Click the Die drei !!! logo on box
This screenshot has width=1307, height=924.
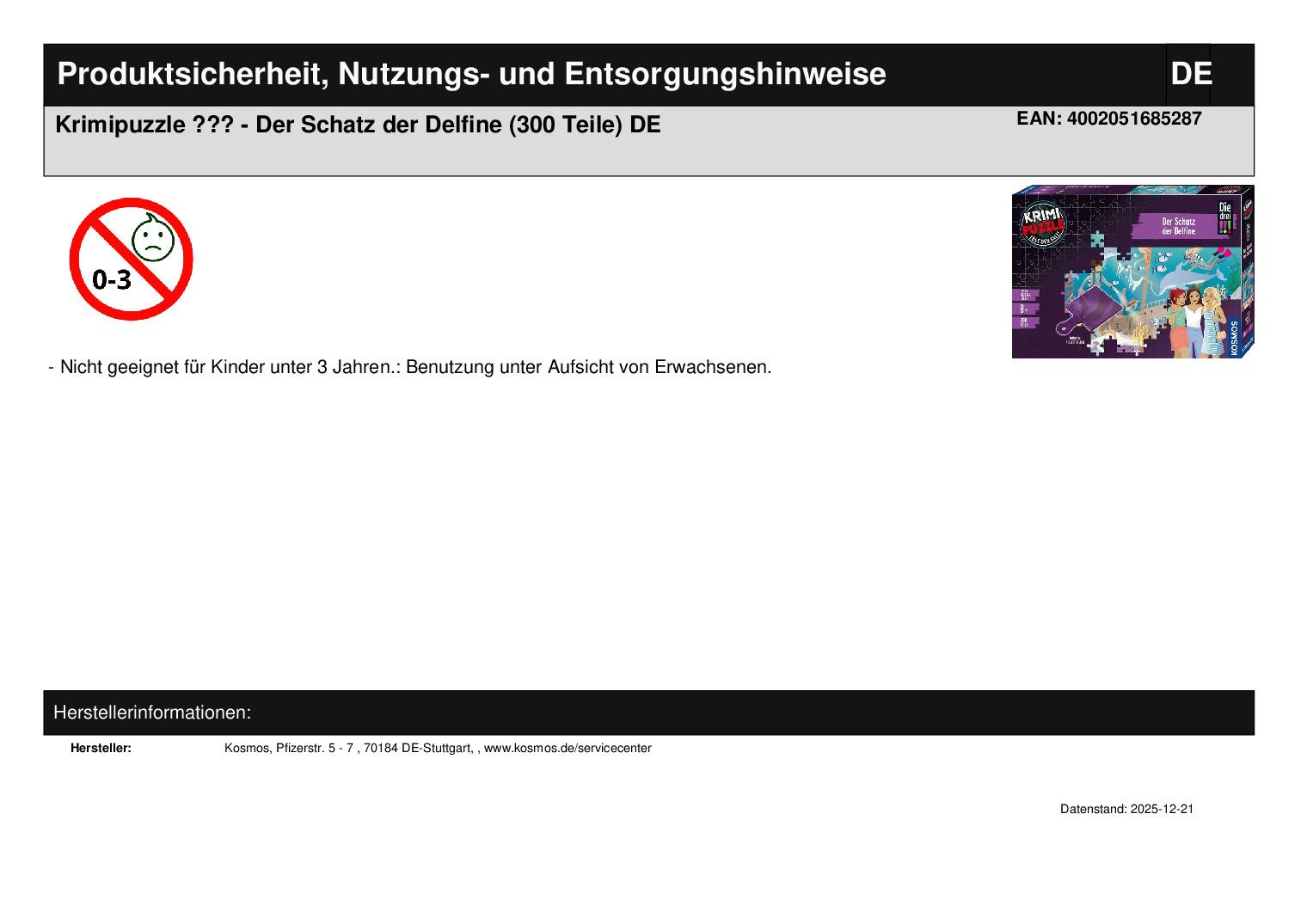1225,217
